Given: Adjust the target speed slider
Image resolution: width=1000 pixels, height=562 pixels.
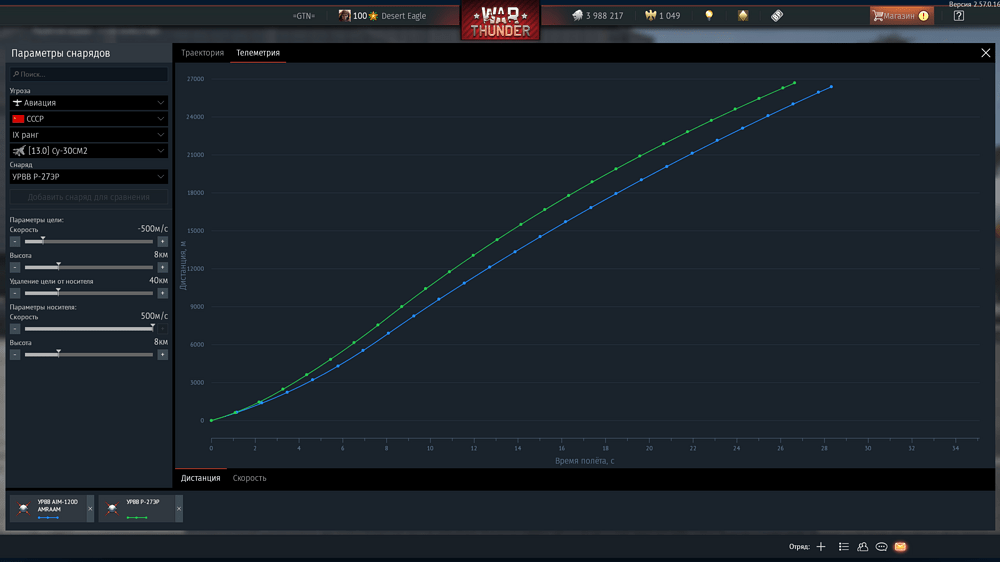Looking at the screenshot, I should pos(89,242).
